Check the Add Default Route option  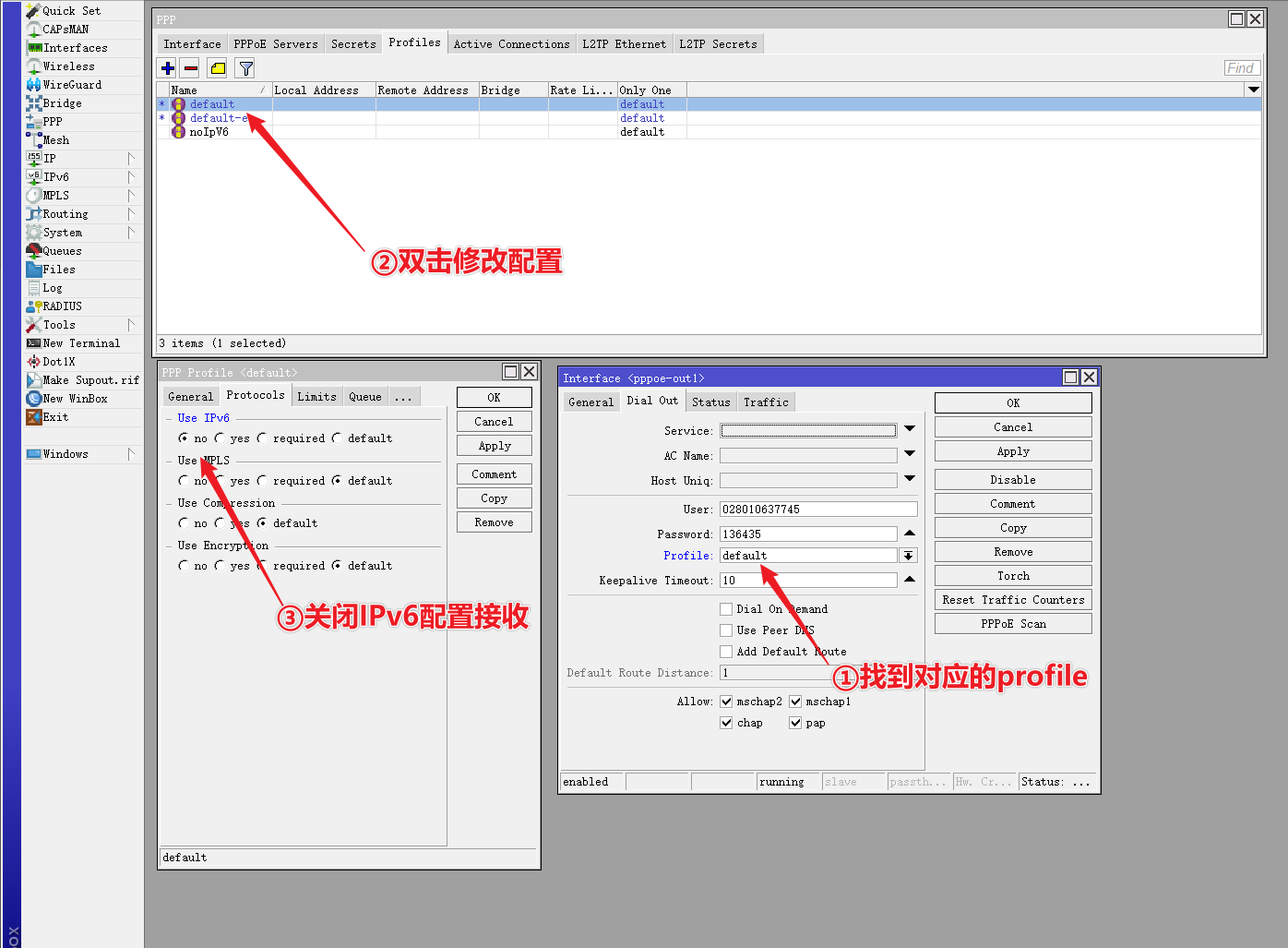726,652
